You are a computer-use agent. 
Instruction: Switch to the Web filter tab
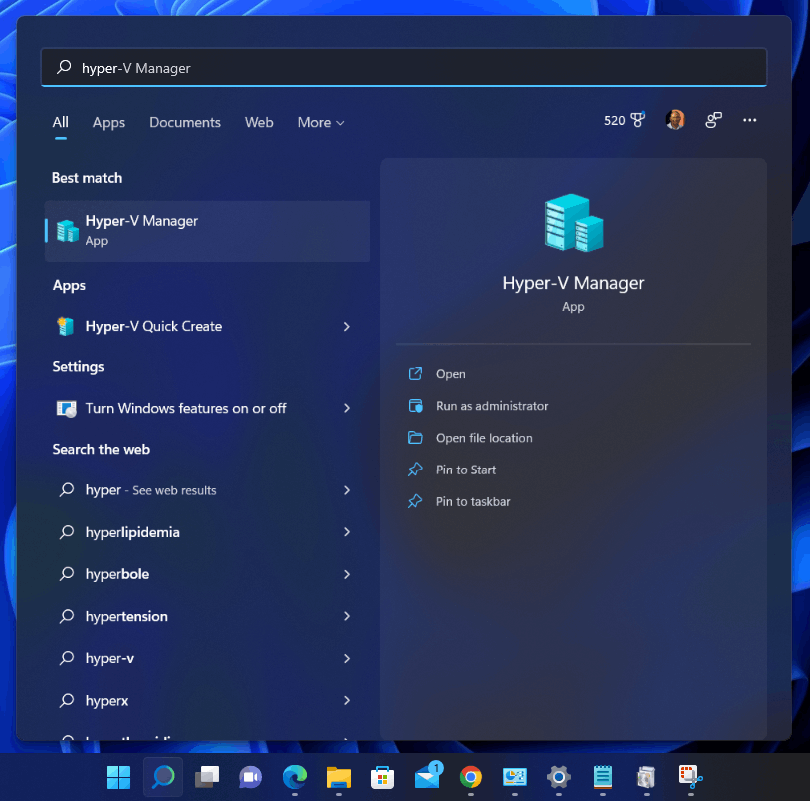pos(259,122)
